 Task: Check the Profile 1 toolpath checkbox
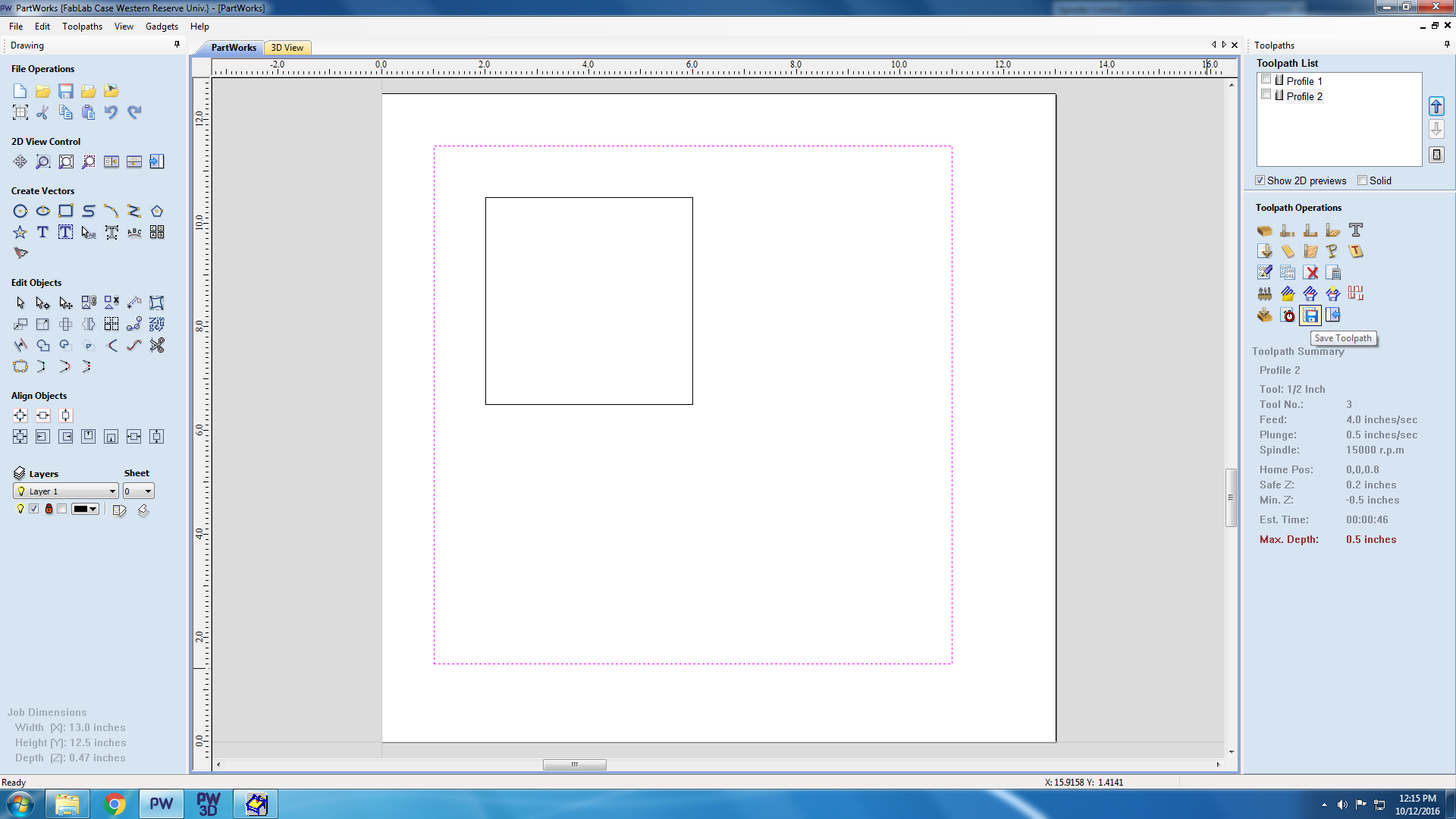click(x=1266, y=80)
